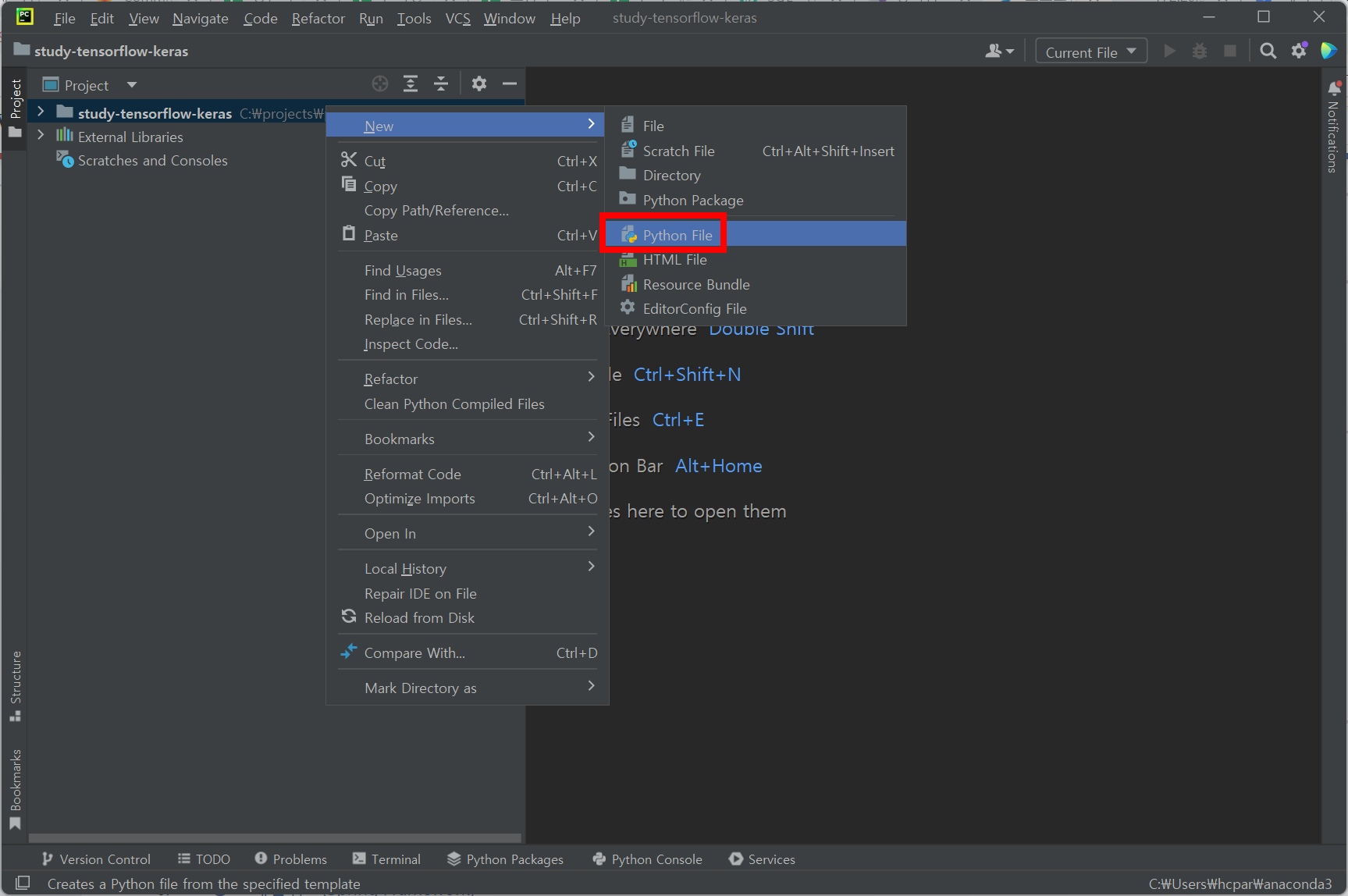Expand External Libraries tree node
This screenshot has height=896, width=1348.
click(41, 136)
